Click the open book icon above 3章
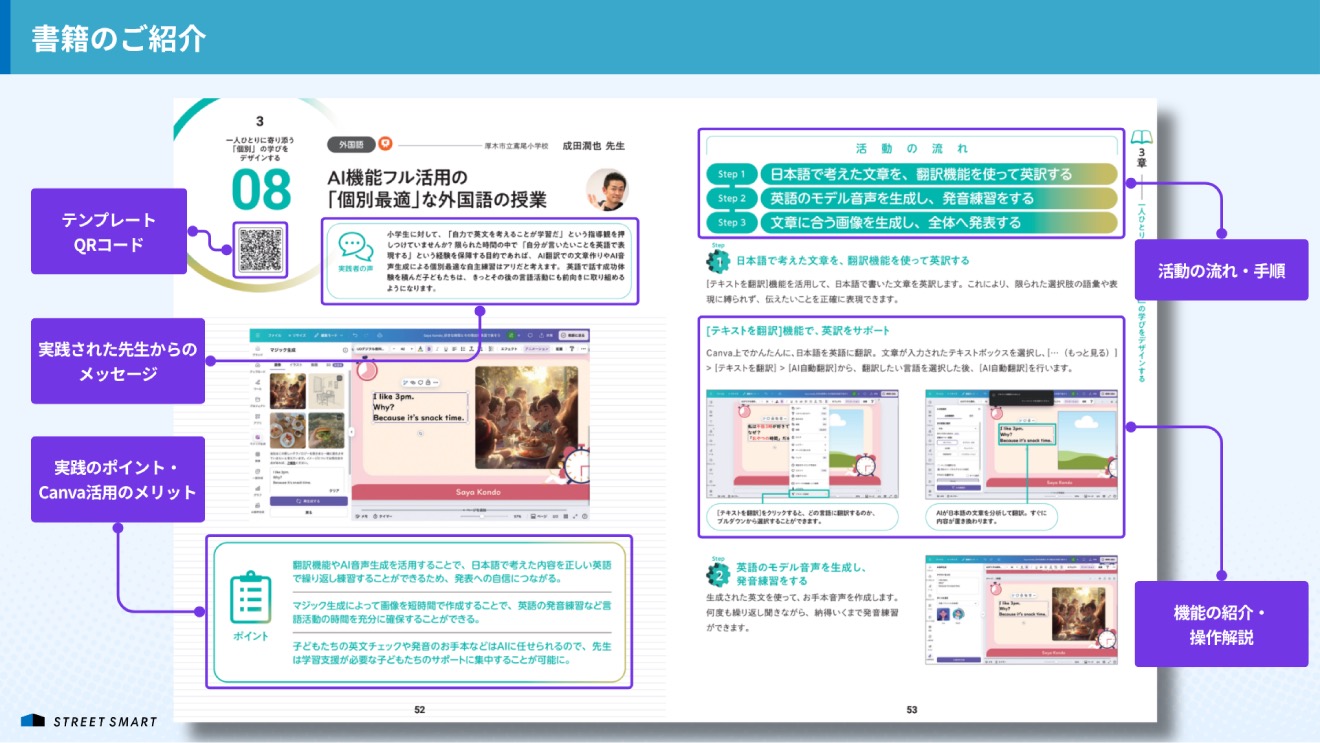Viewport: 1320px width, 743px height. click(x=1143, y=135)
